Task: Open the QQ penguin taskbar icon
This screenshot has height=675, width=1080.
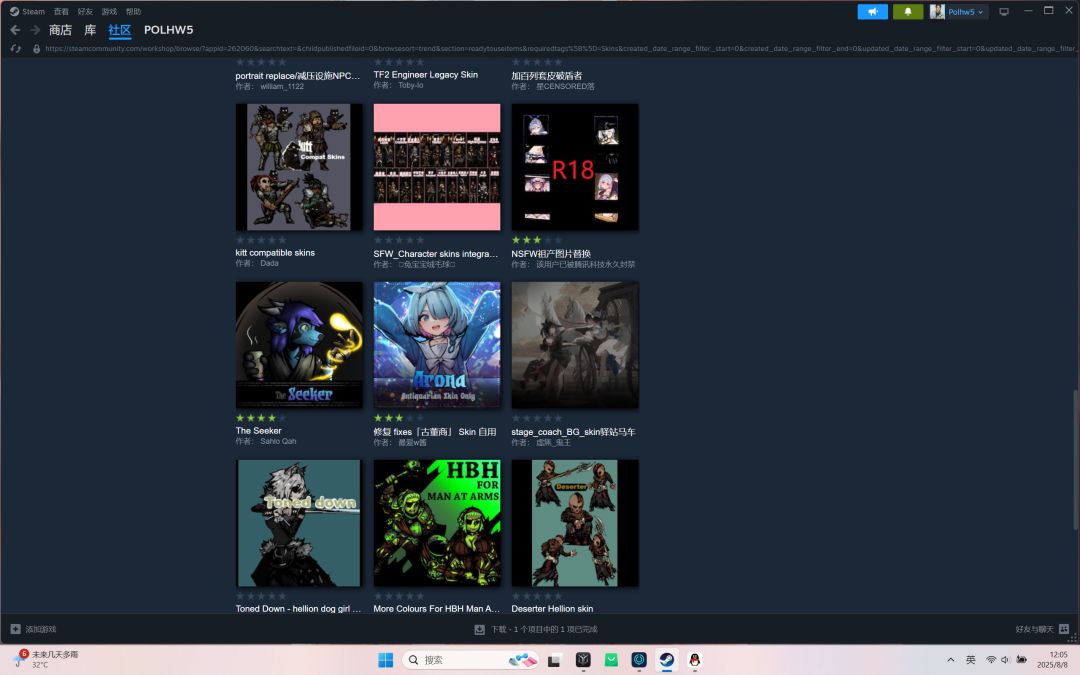Action: (x=694, y=660)
